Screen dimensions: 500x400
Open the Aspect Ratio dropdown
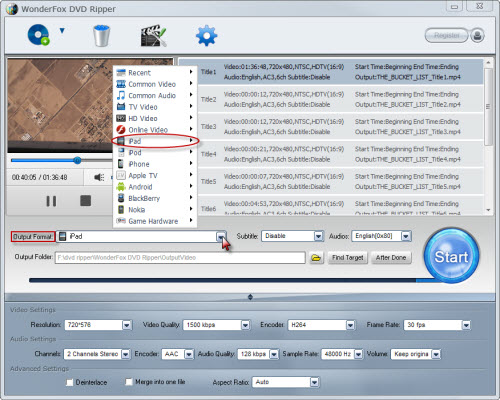tap(286, 382)
